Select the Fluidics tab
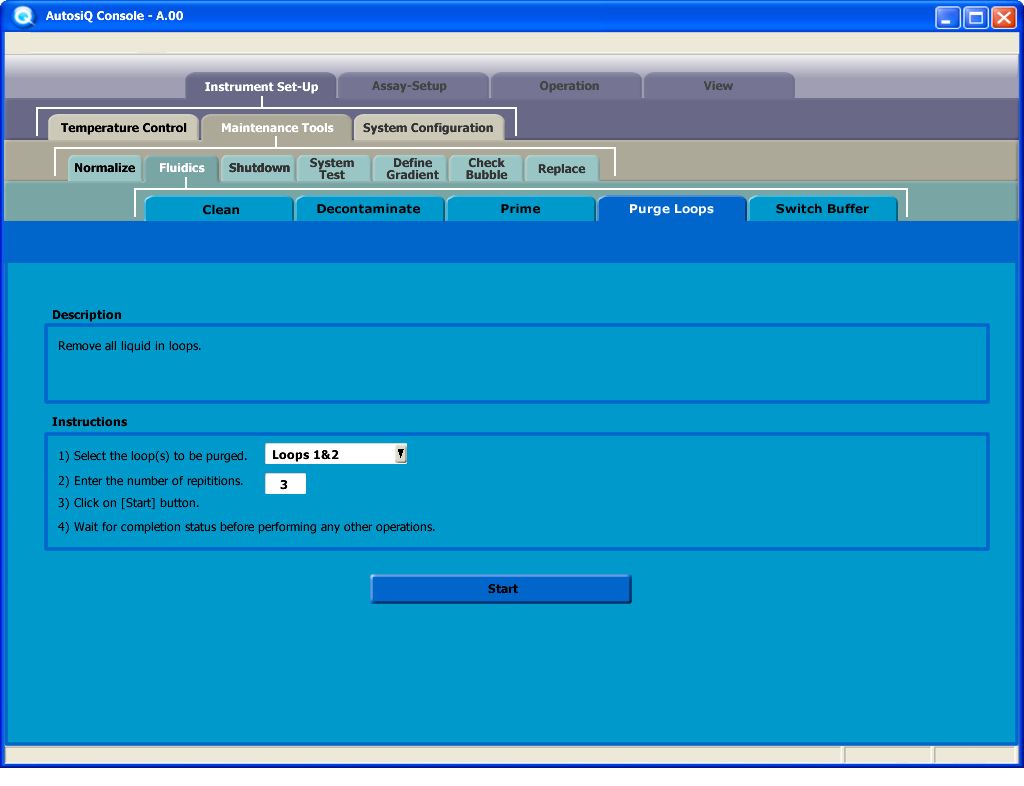The image size is (1024, 786). [x=182, y=168]
